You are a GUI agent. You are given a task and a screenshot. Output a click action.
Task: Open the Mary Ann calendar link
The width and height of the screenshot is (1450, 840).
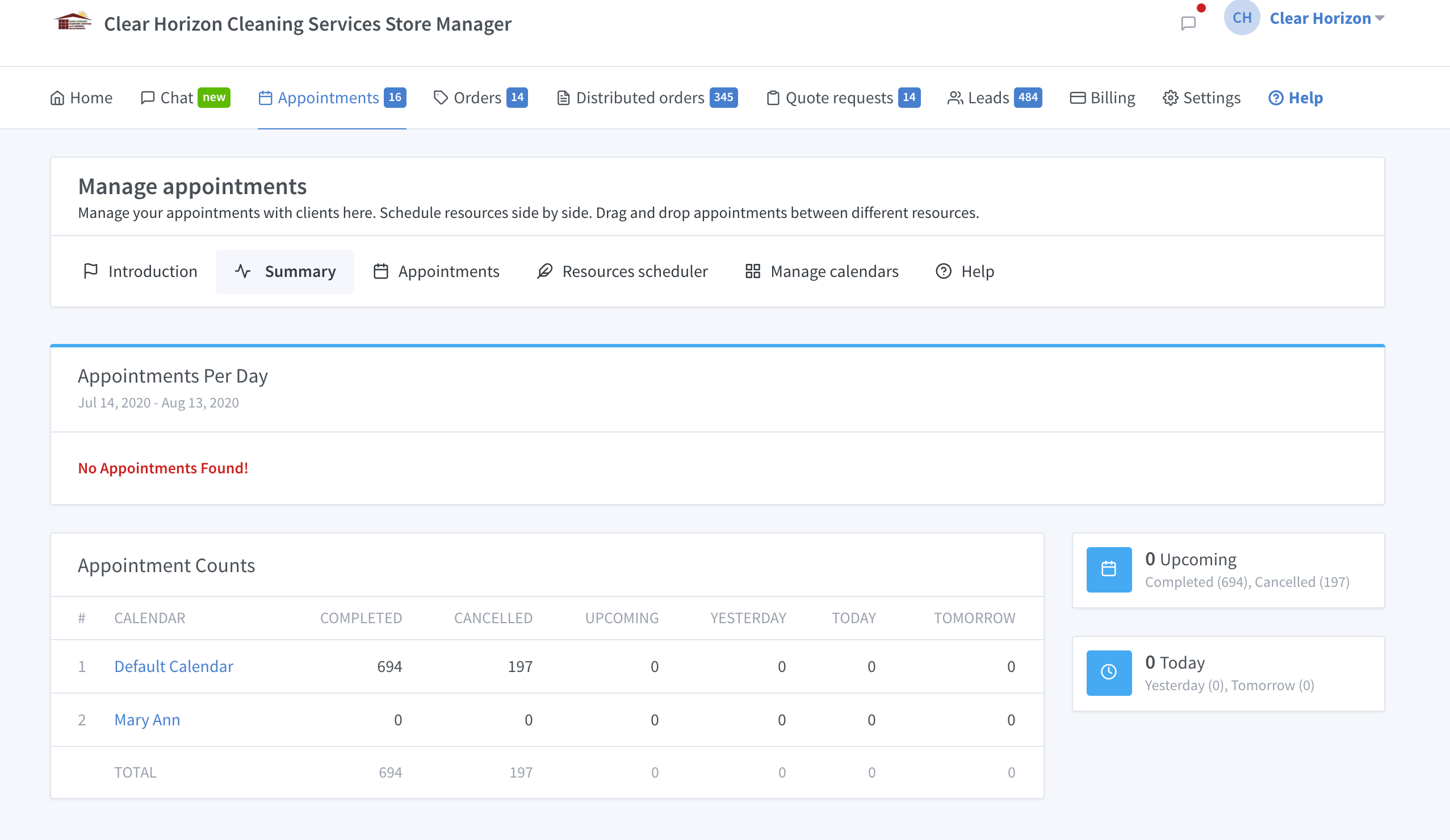[147, 720]
